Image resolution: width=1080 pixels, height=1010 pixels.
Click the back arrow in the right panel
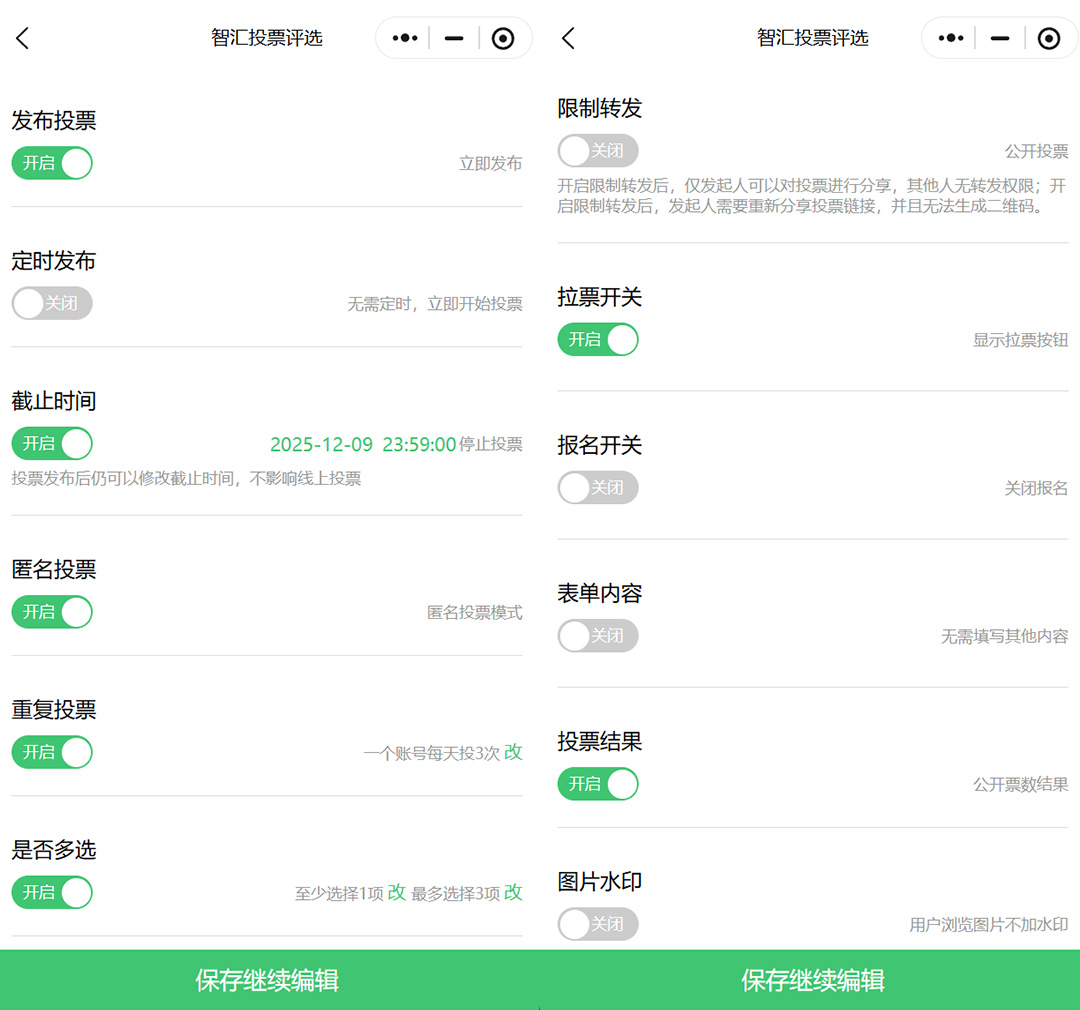[x=568, y=39]
